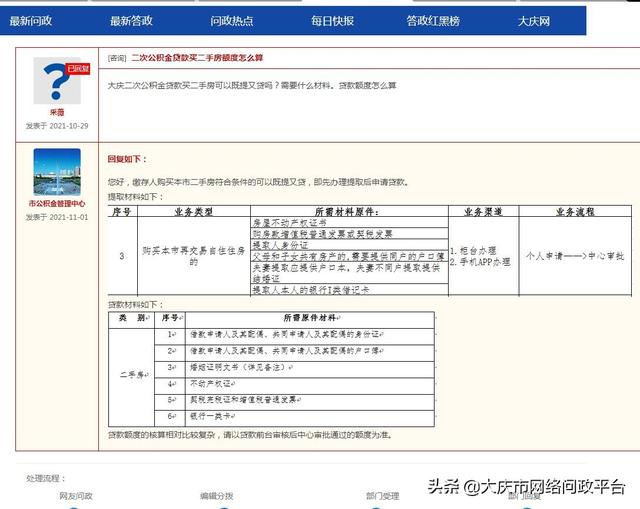
Task: Open the 最新问政 navigation tab
Action: tap(31, 21)
